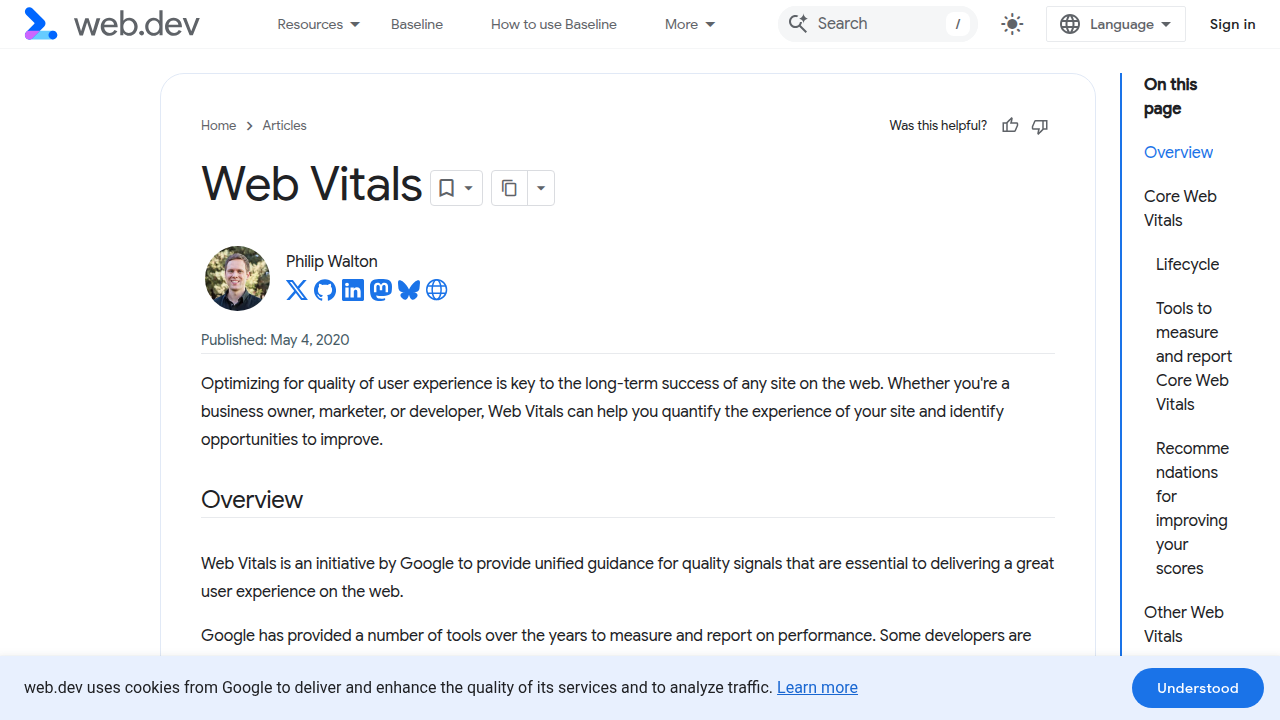Go to the Baseline menu item
The height and width of the screenshot is (720, 1280).
416,24
